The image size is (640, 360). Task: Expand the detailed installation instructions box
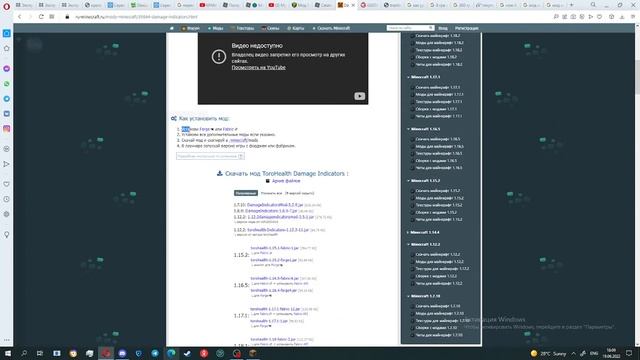click(x=210, y=156)
